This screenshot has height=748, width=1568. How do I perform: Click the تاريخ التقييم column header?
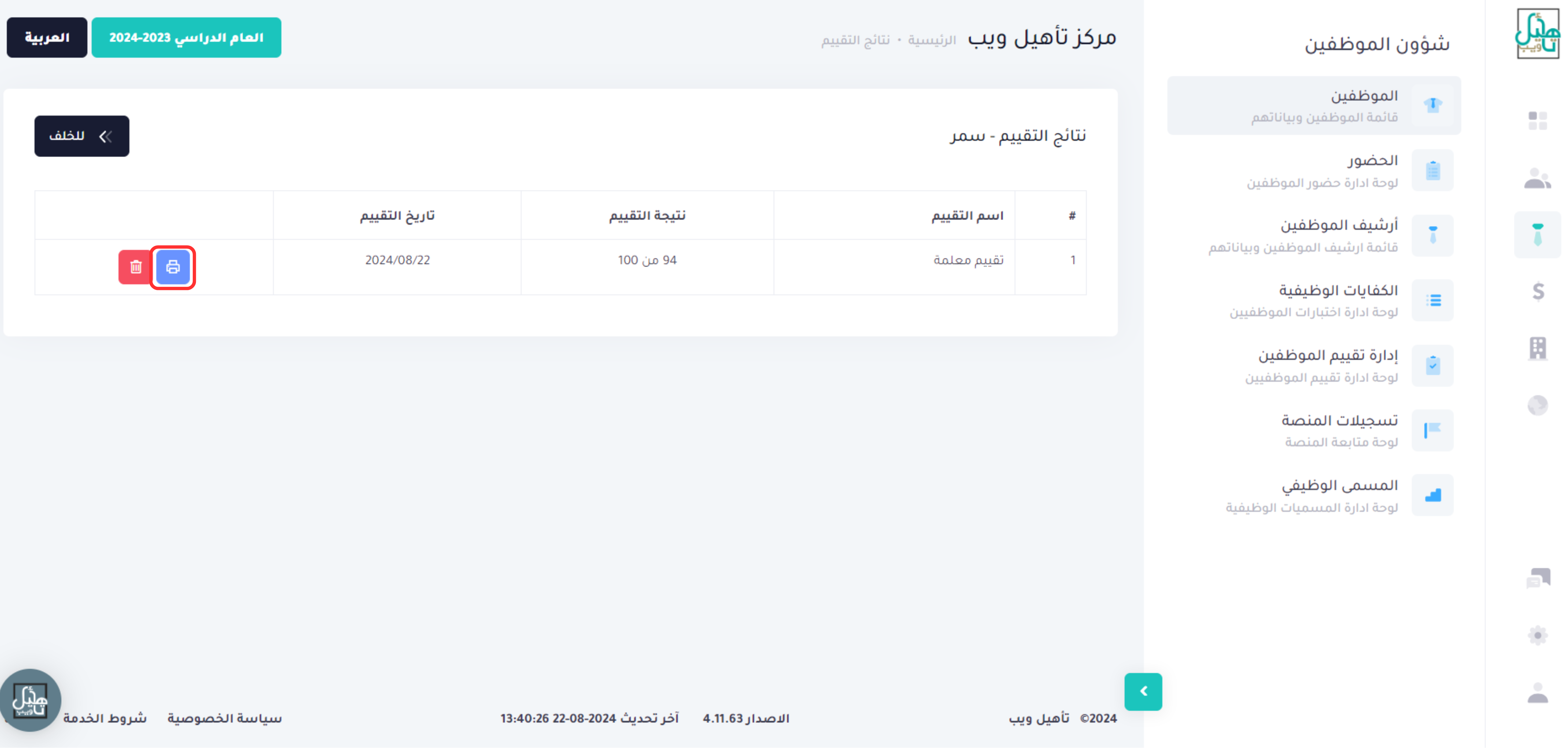pos(397,216)
